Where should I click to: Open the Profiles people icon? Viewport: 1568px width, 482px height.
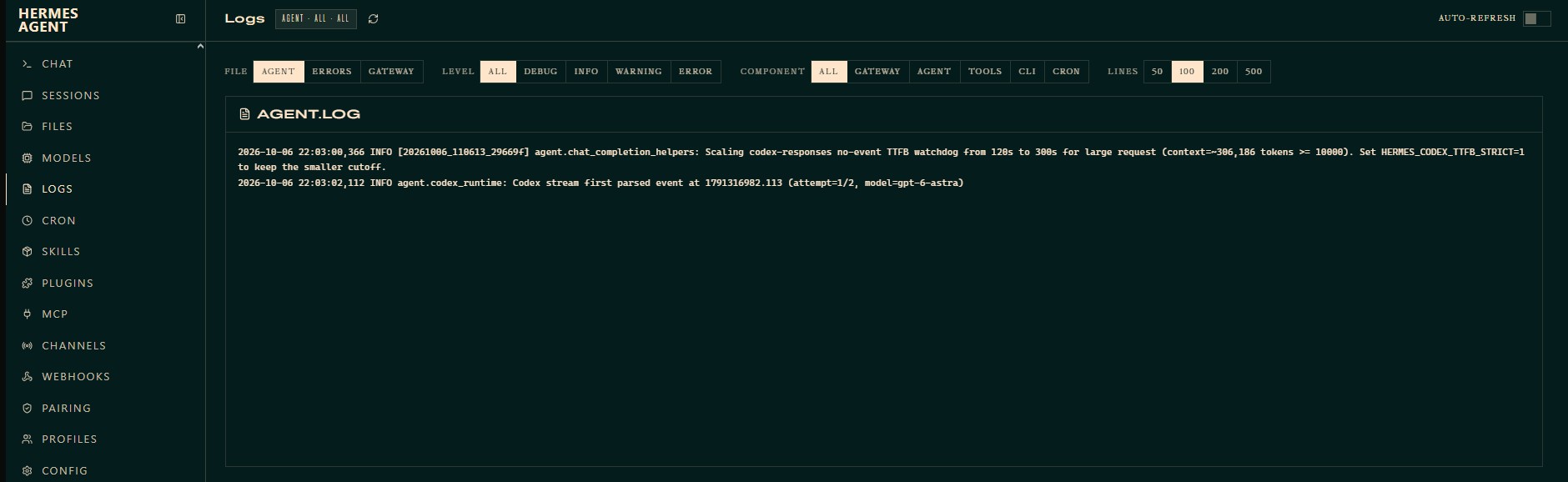27,439
